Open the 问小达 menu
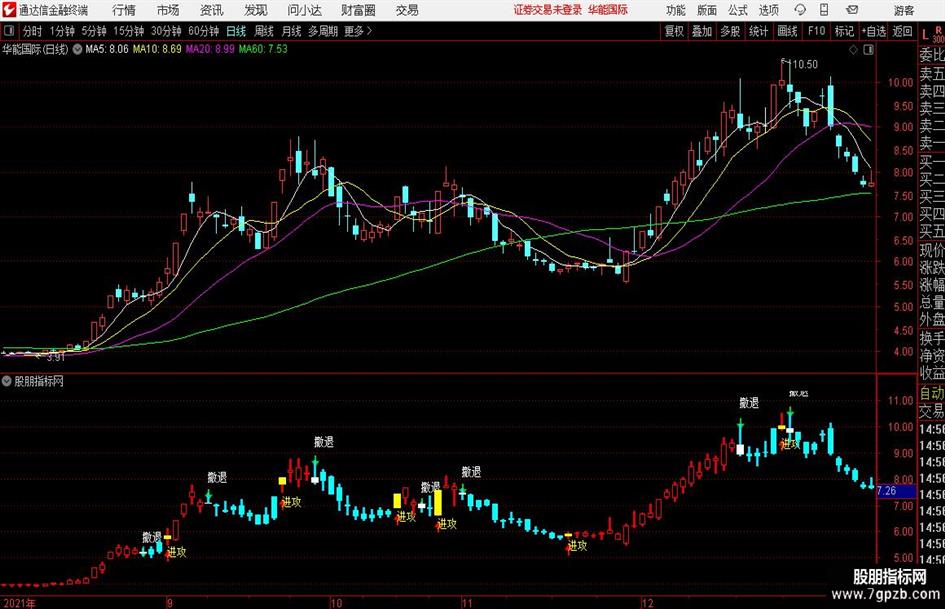945x609 pixels. coord(304,10)
